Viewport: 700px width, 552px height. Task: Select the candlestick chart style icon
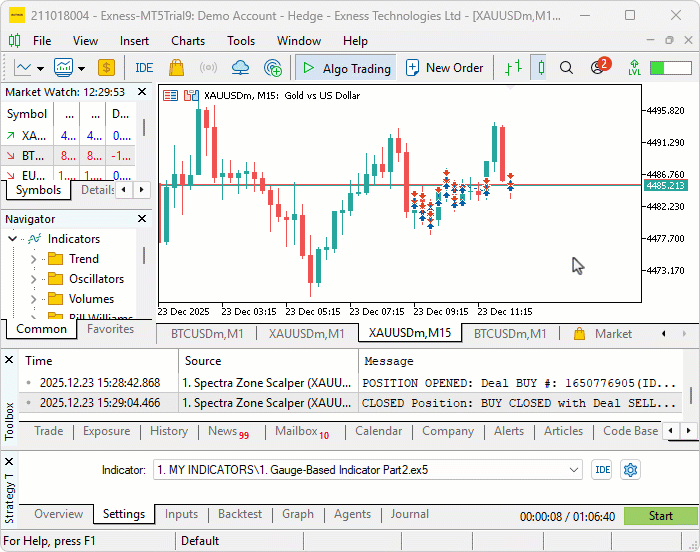click(541, 68)
